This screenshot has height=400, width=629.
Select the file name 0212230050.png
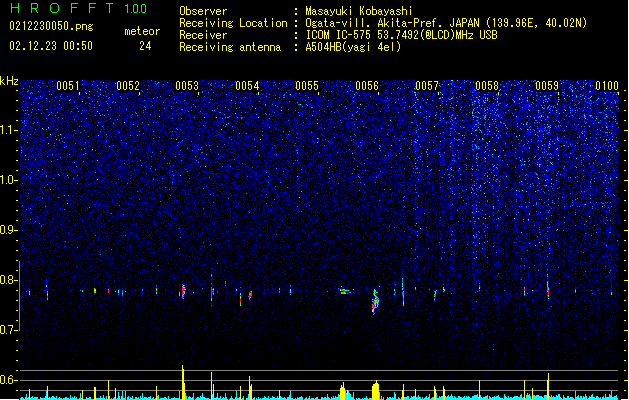point(51,26)
